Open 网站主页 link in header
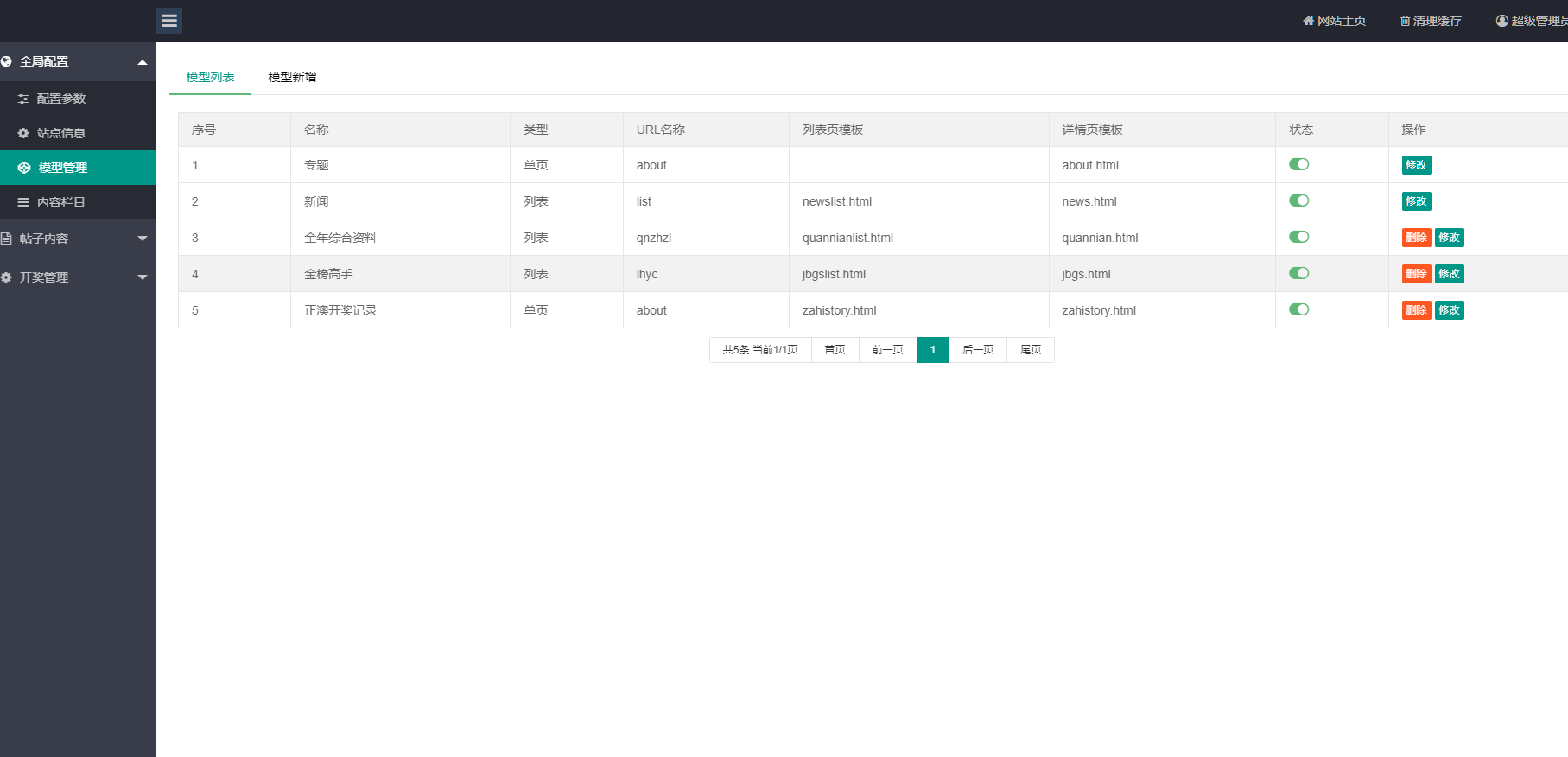Viewport: 1568px width, 757px height. point(1335,21)
